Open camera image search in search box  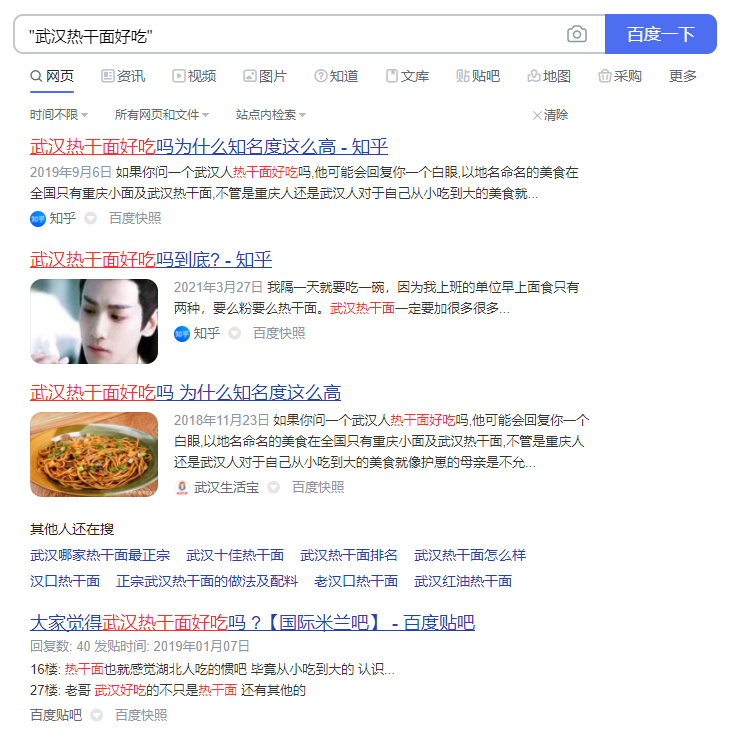[576, 34]
